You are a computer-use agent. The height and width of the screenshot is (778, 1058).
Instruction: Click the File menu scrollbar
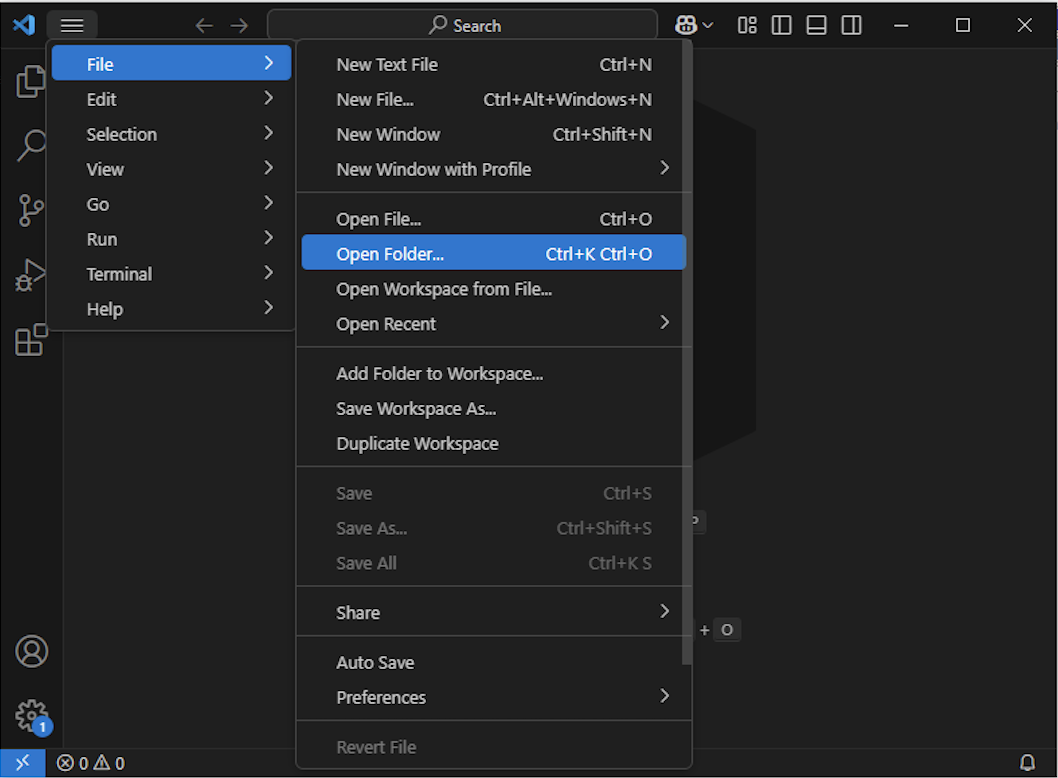[x=686, y=350]
